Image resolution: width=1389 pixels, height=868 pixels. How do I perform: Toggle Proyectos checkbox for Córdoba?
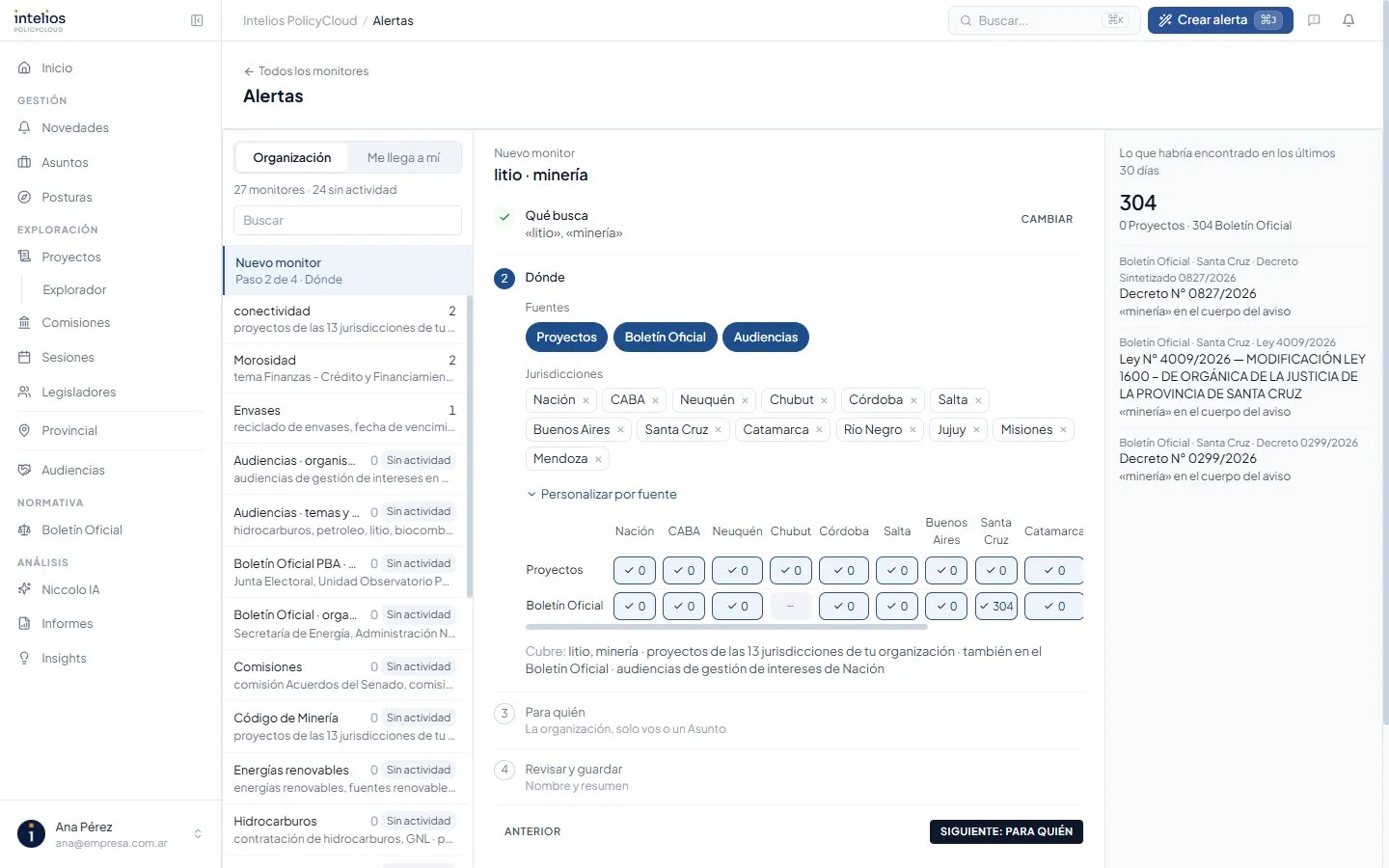[x=844, y=570]
